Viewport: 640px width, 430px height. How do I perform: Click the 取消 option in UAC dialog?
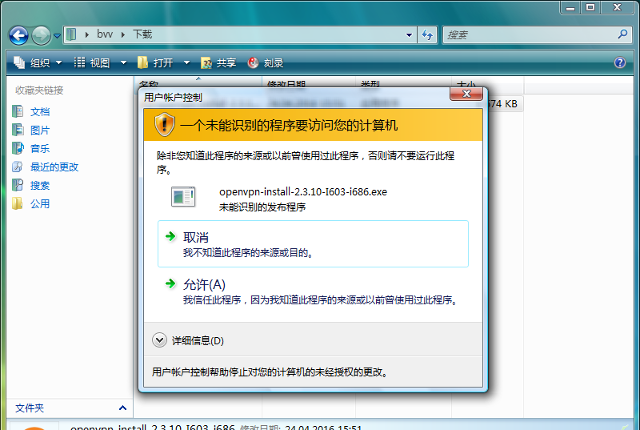click(313, 244)
